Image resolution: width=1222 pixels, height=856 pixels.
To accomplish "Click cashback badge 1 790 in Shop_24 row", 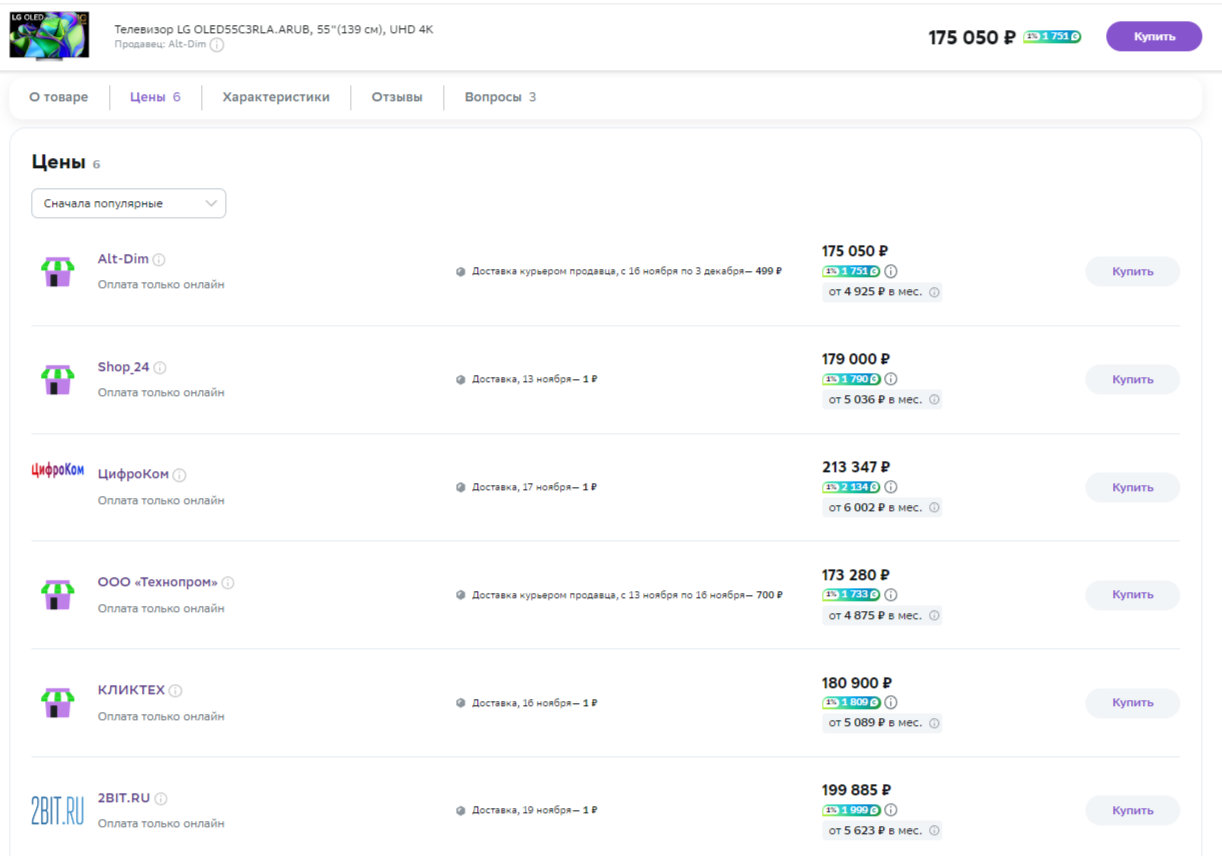I will 851,379.
